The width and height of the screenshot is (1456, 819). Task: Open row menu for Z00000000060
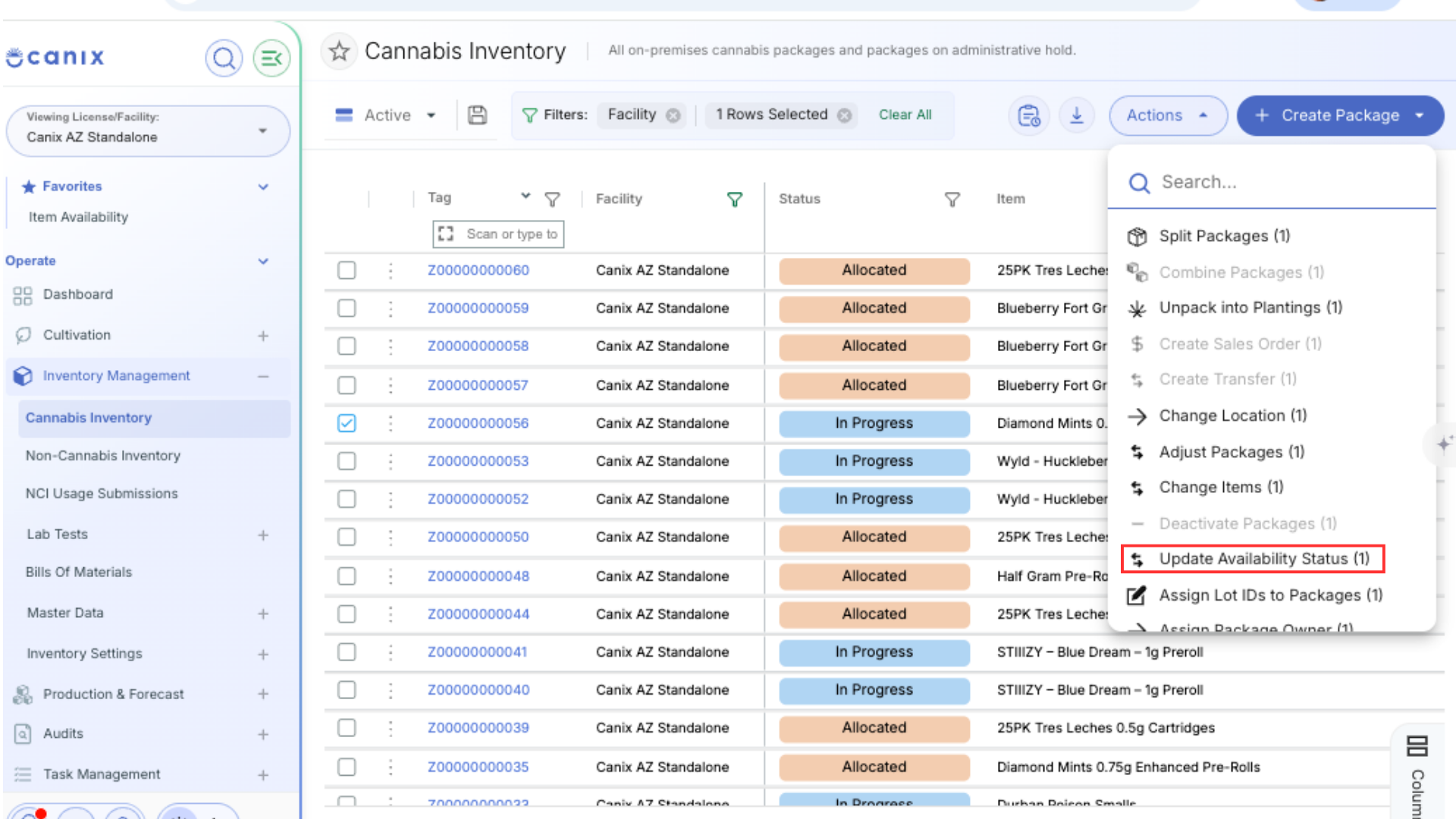[x=391, y=271]
